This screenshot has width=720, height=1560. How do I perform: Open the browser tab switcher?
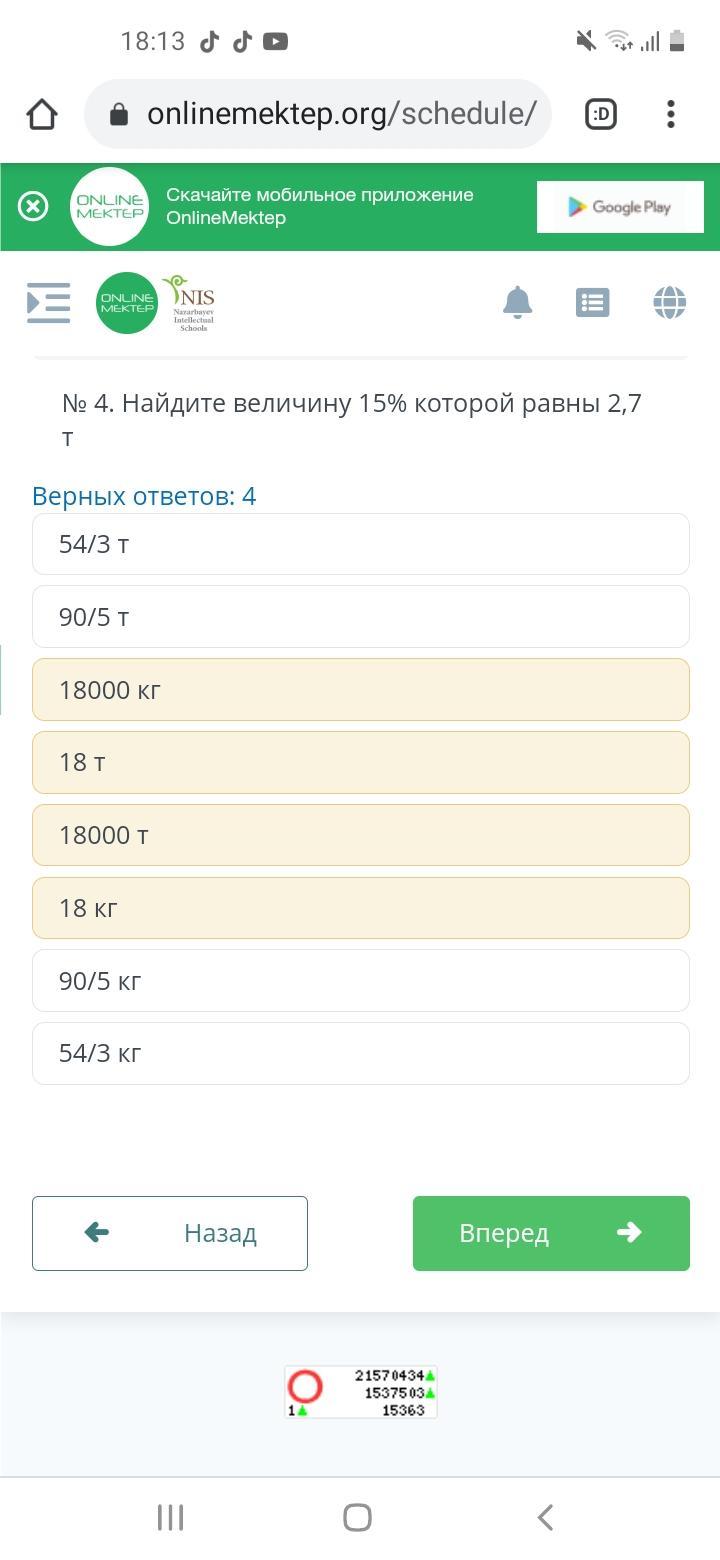(601, 114)
